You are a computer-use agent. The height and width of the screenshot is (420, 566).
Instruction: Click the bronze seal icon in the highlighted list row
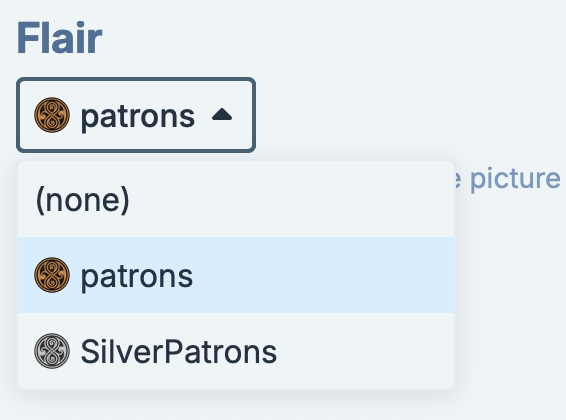click(x=52, y=275)
